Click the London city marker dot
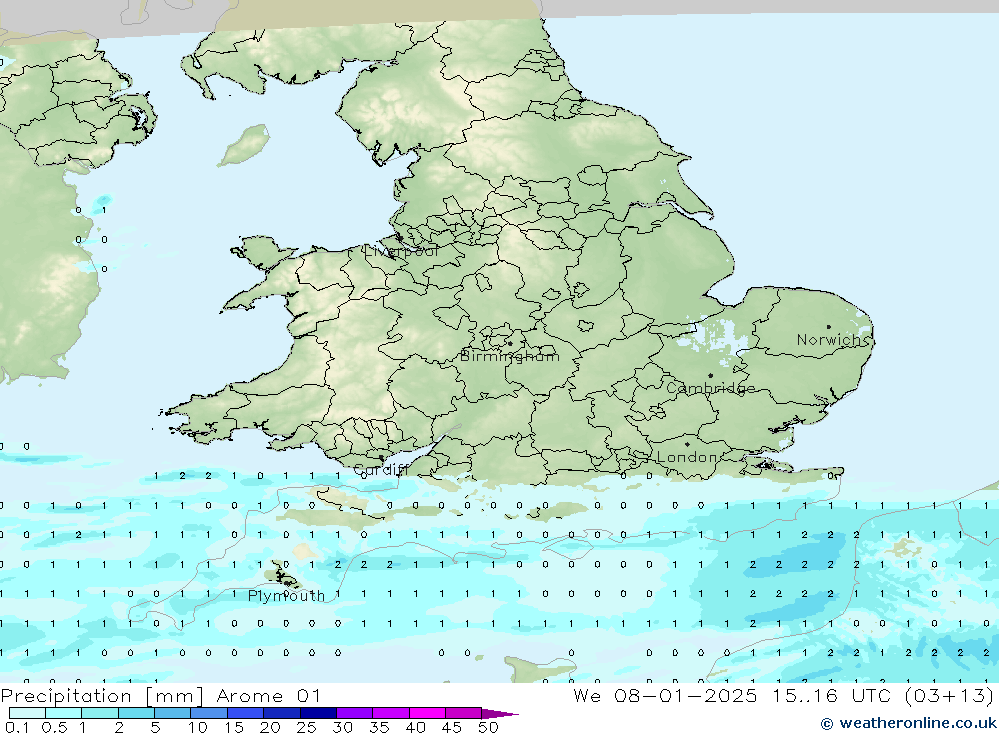Viewport: 1000px width, 733px height. 687,444
